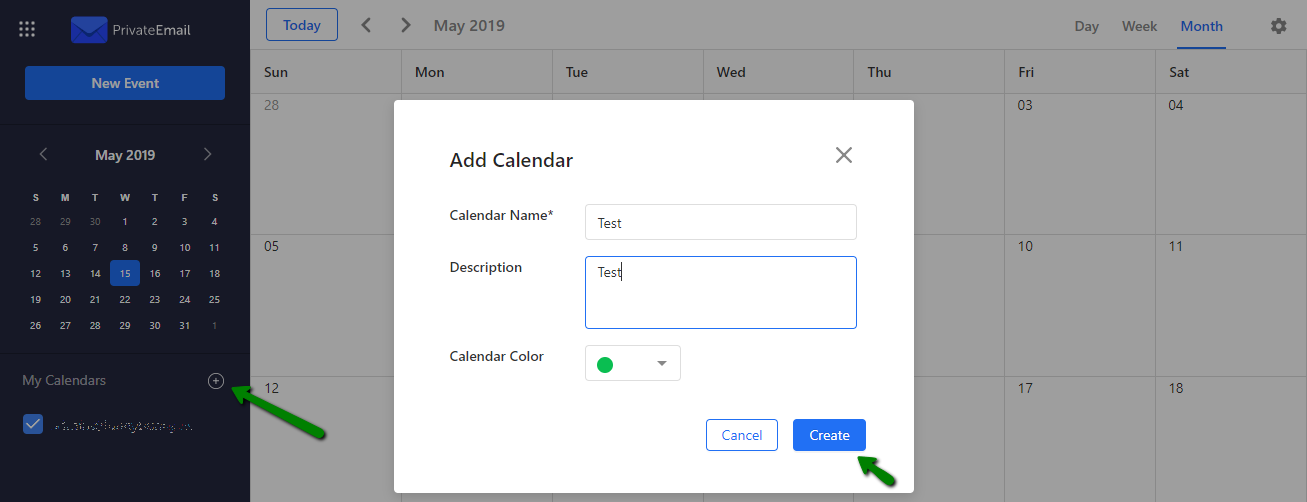Go to next month in main toolbar
The image size is (1307, 502).
coord(405,25)
